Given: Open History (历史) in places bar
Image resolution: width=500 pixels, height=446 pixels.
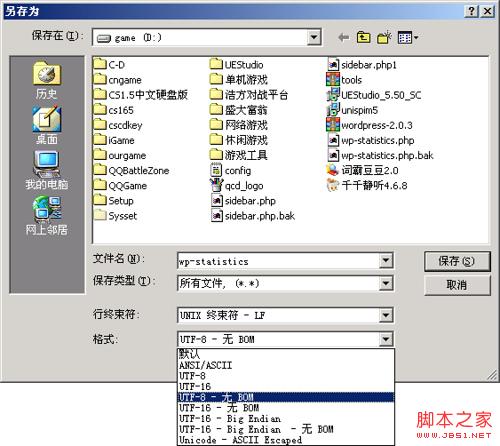Looking at the screenshot, I should point(47,80).
